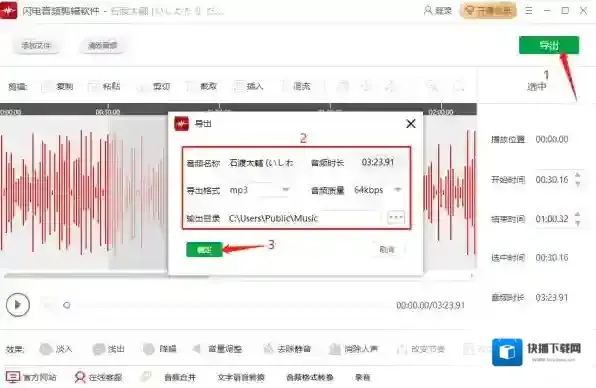Apply the 消除人声 vocal removal effect
This screenshot has width=596, height=388.
(x=353, y=348)
